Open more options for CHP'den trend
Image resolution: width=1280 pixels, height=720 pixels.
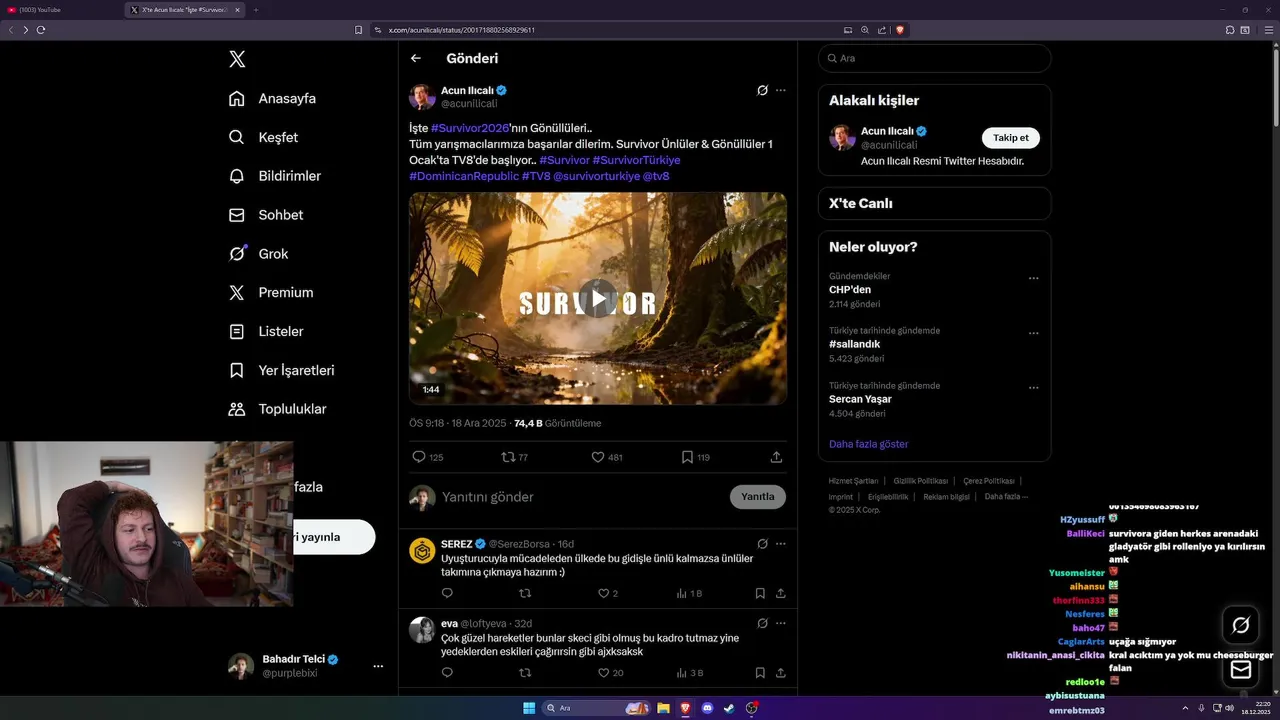click(x=1033, y=278)
